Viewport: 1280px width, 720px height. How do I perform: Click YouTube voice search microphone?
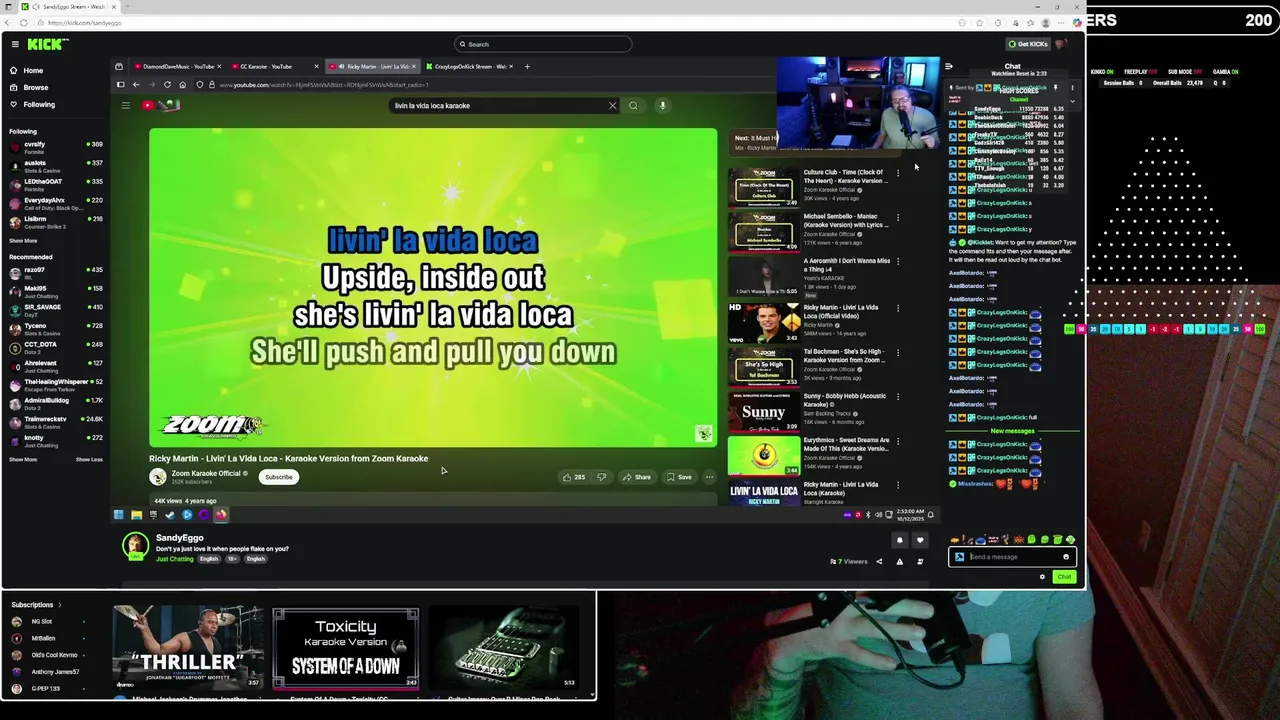pos(662,105)
